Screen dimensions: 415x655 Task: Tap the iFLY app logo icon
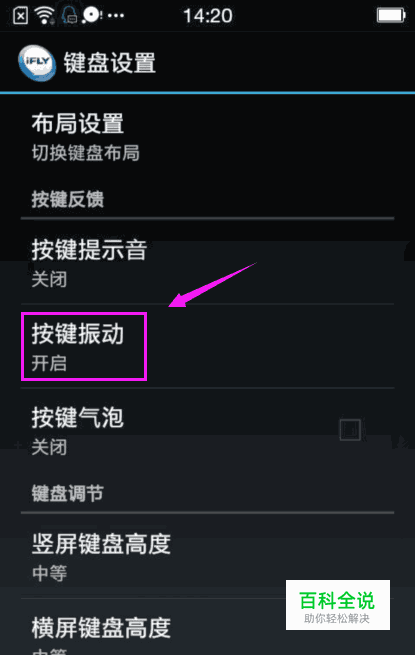(37, 63)
